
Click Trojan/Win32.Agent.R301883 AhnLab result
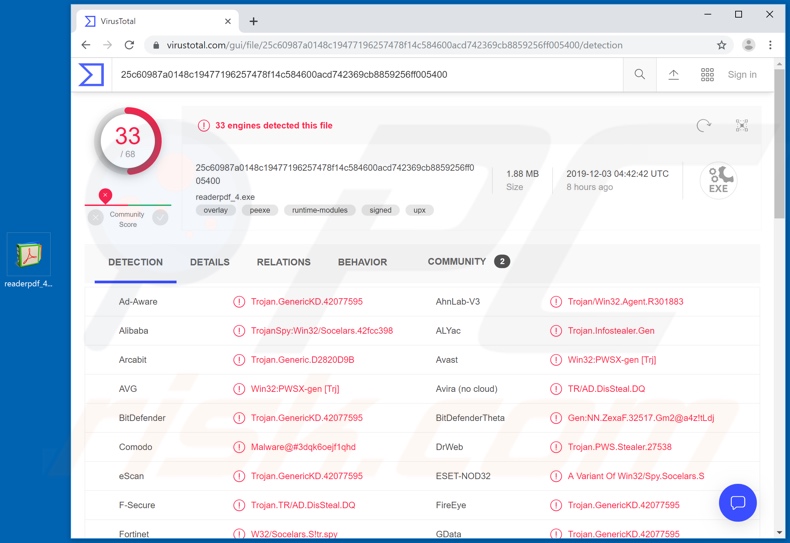coord(625,302)
